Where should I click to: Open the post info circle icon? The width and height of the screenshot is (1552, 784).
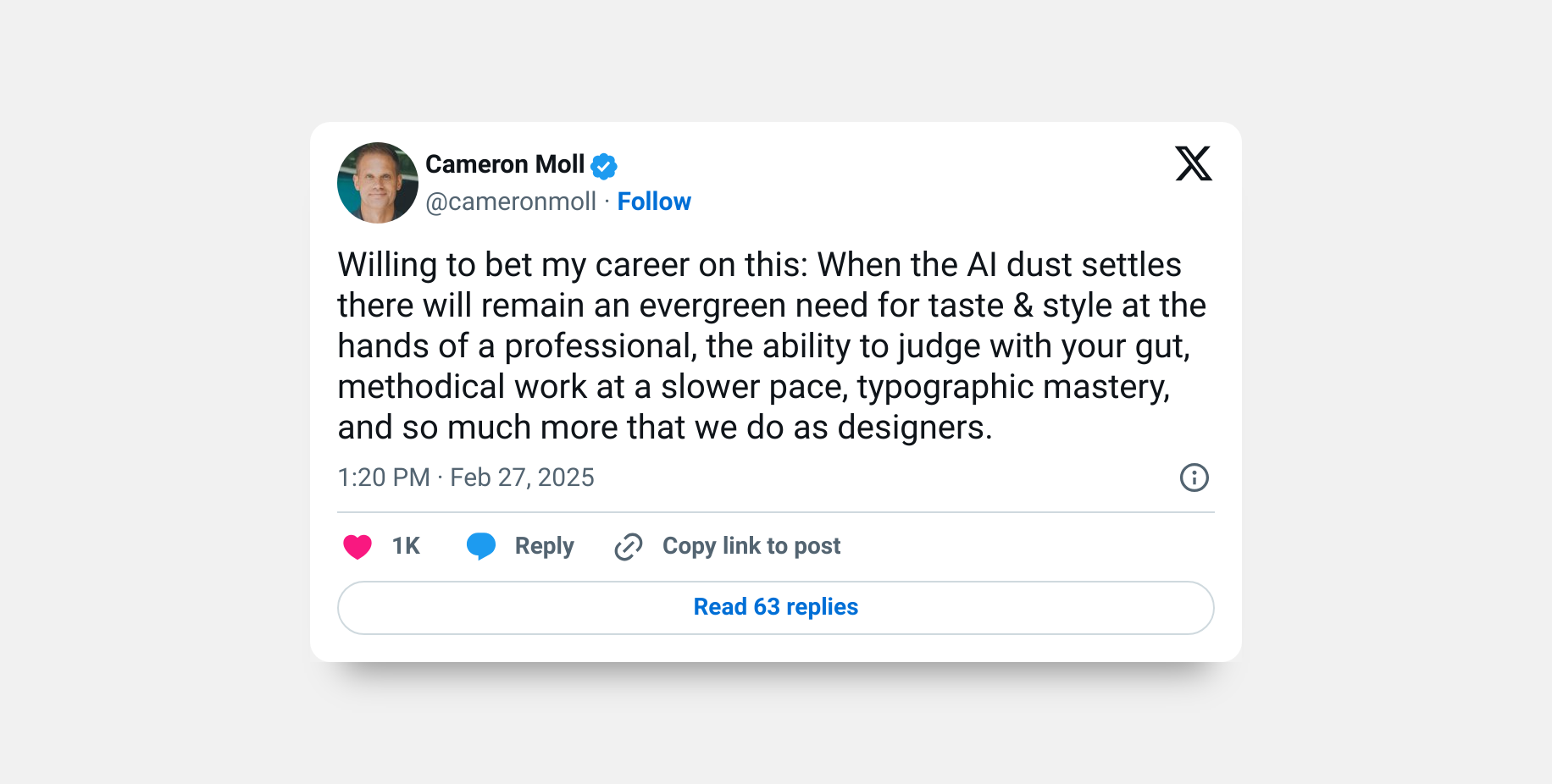tap(1194, 478)
